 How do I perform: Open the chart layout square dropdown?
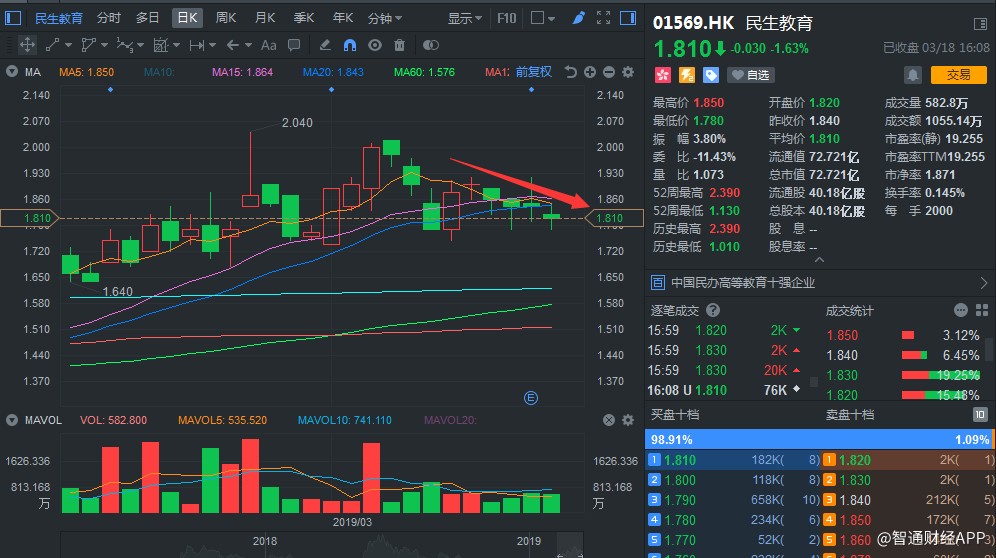click(x=543, y=18)
